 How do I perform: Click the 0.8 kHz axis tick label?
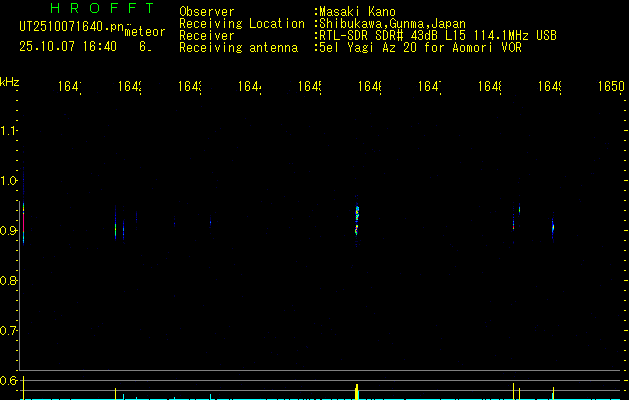(x=8, y=280)
